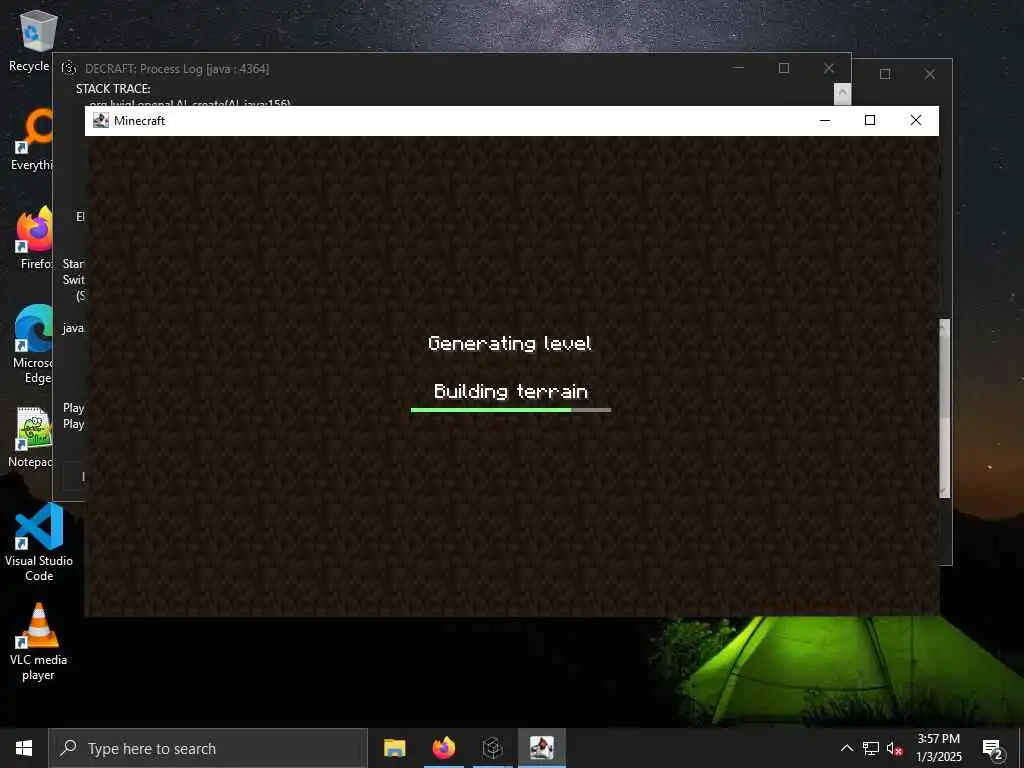Close the DECRAFT Process Log window
Screen dimensions: 1024x768
829,68
